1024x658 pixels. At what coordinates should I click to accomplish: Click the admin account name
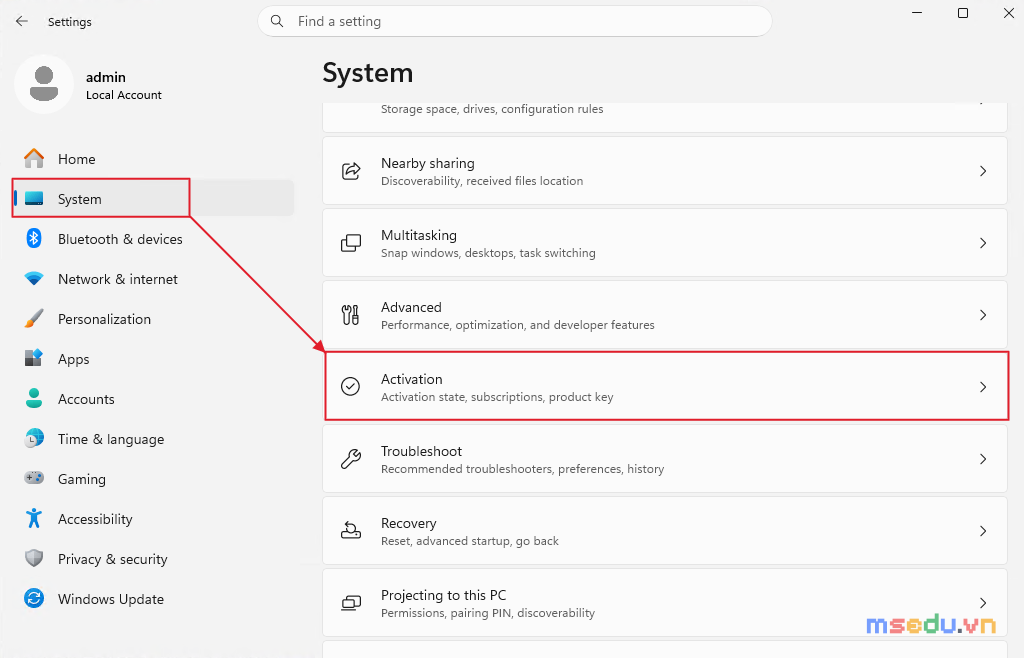106,77
